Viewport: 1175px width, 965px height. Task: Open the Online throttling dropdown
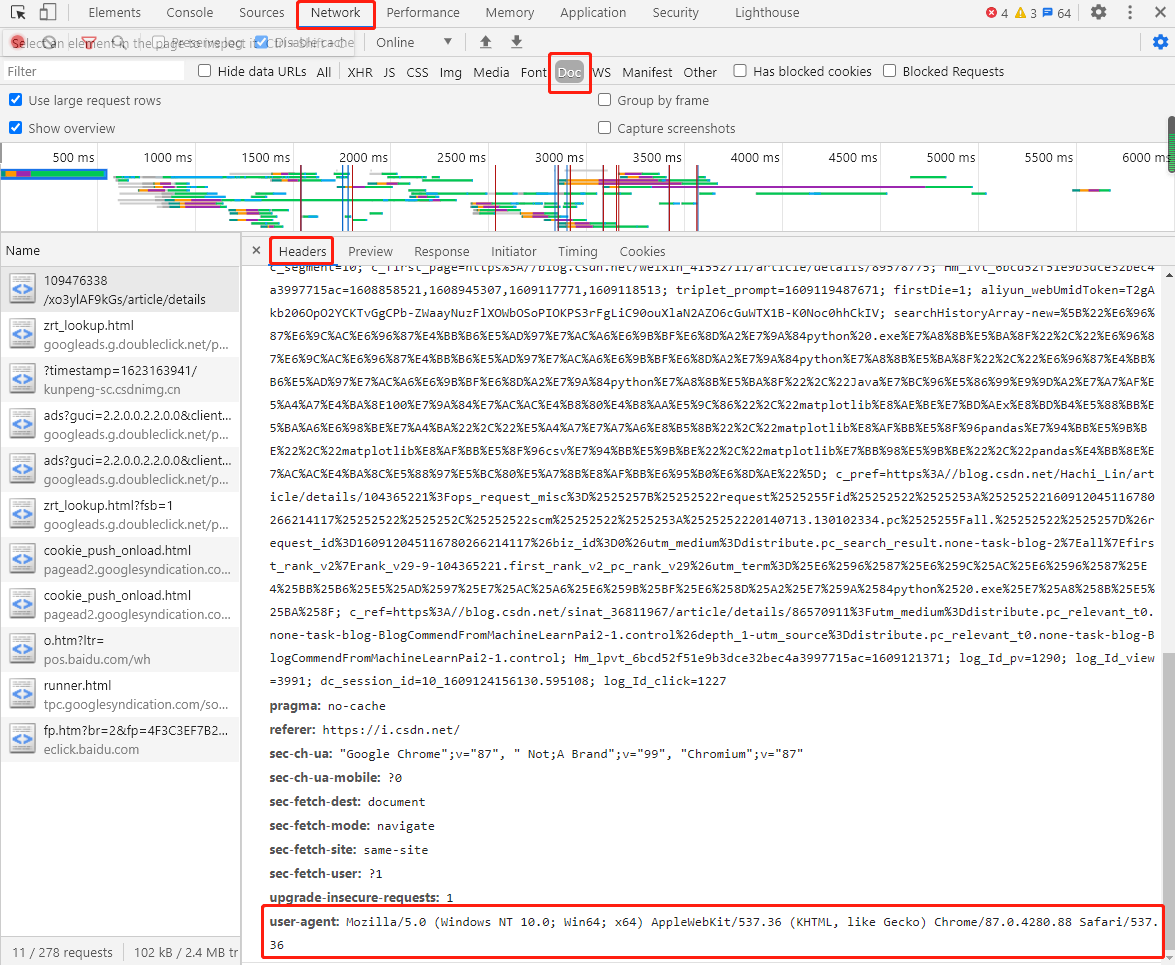pos(414,42)
